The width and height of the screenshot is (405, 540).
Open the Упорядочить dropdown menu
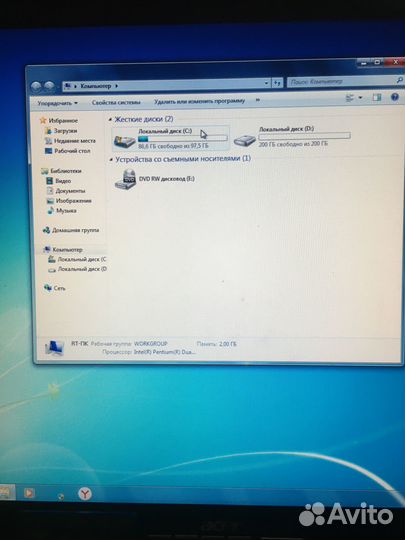point(58,103)
